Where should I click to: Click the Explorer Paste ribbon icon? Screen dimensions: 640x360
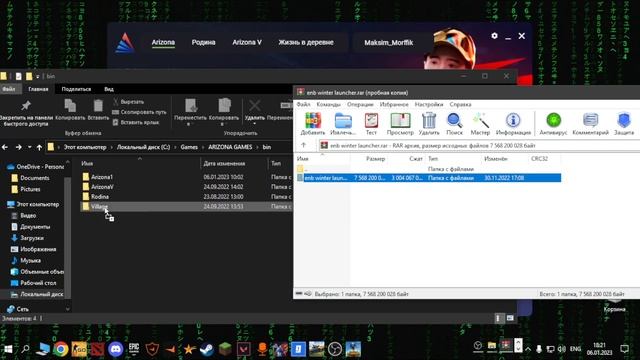click(x=98, y=105)
